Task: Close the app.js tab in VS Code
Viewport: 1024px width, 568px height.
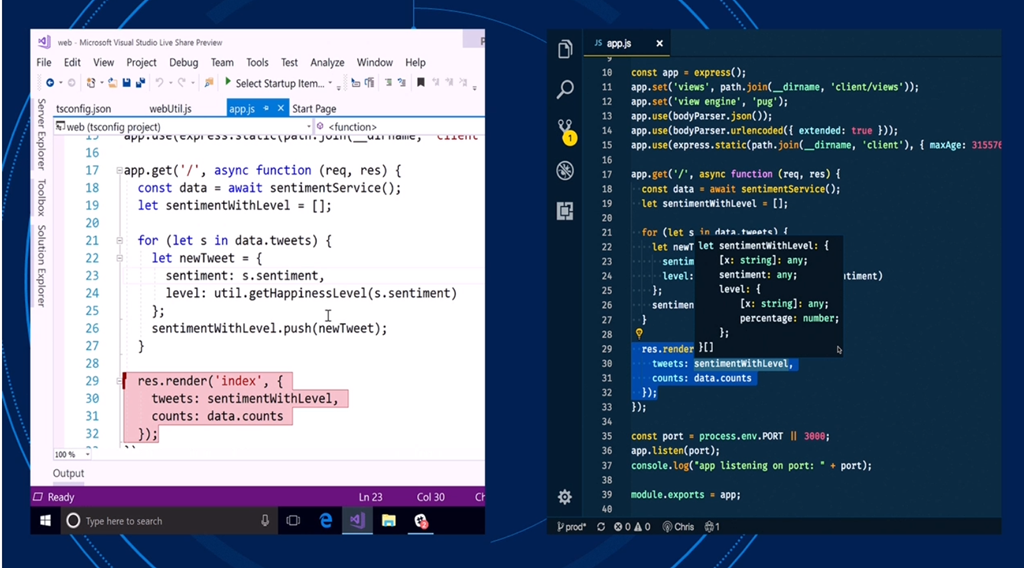Action: pyautogui.click(x=658, y=44)
